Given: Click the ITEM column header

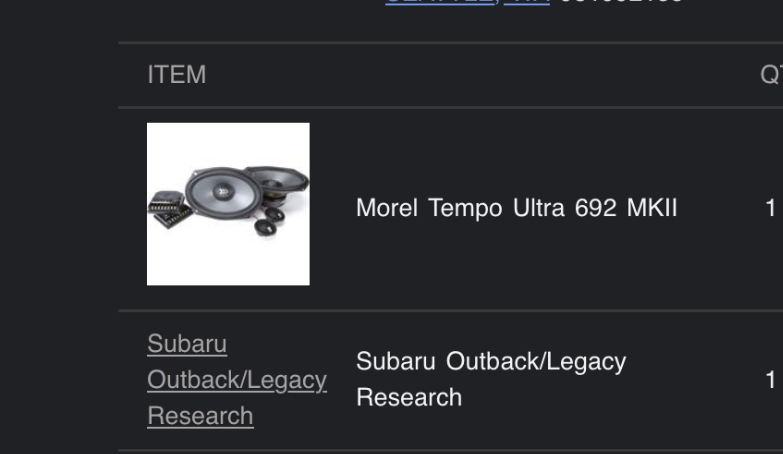Looking at the screenshot, I should 177,75.
